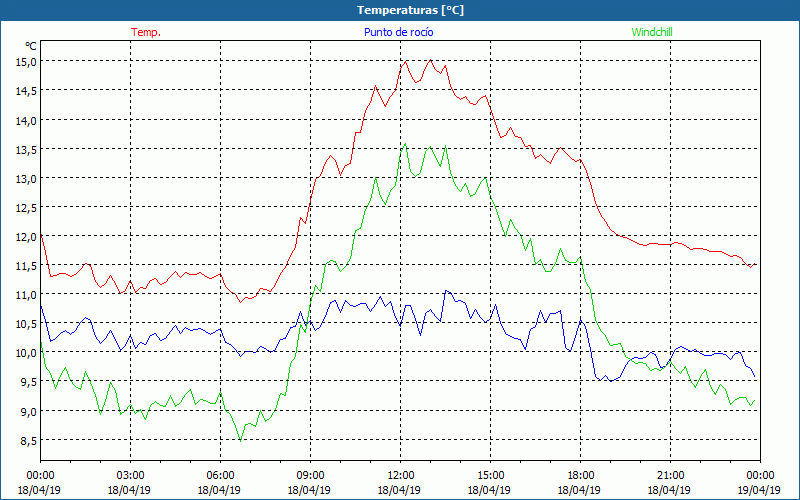800x500 pixels.
Task: Click the '12,5' y-axis value
Action: coord(27,208)
